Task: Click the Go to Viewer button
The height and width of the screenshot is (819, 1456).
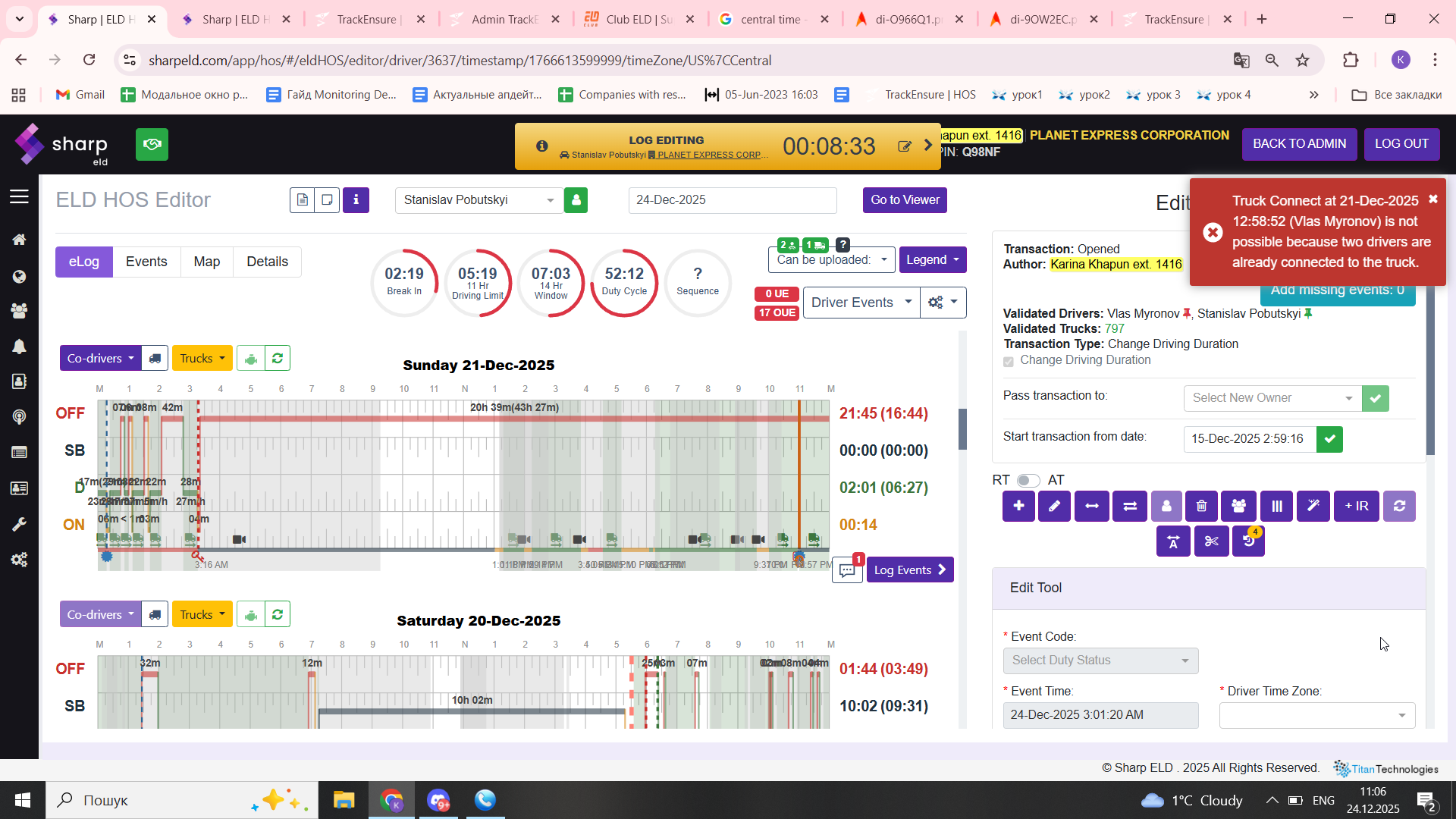Action: [x=904, y=200]
